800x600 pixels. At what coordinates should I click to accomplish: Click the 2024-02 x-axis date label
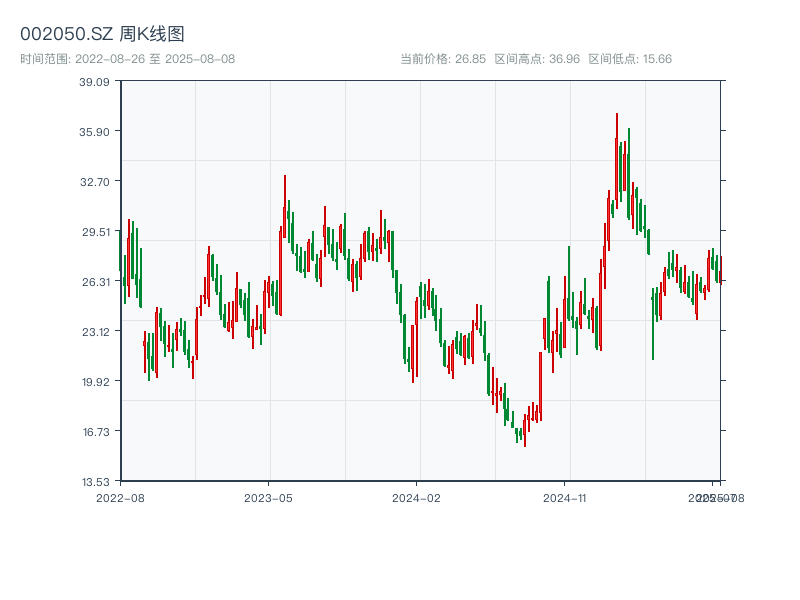click(416, 497)
